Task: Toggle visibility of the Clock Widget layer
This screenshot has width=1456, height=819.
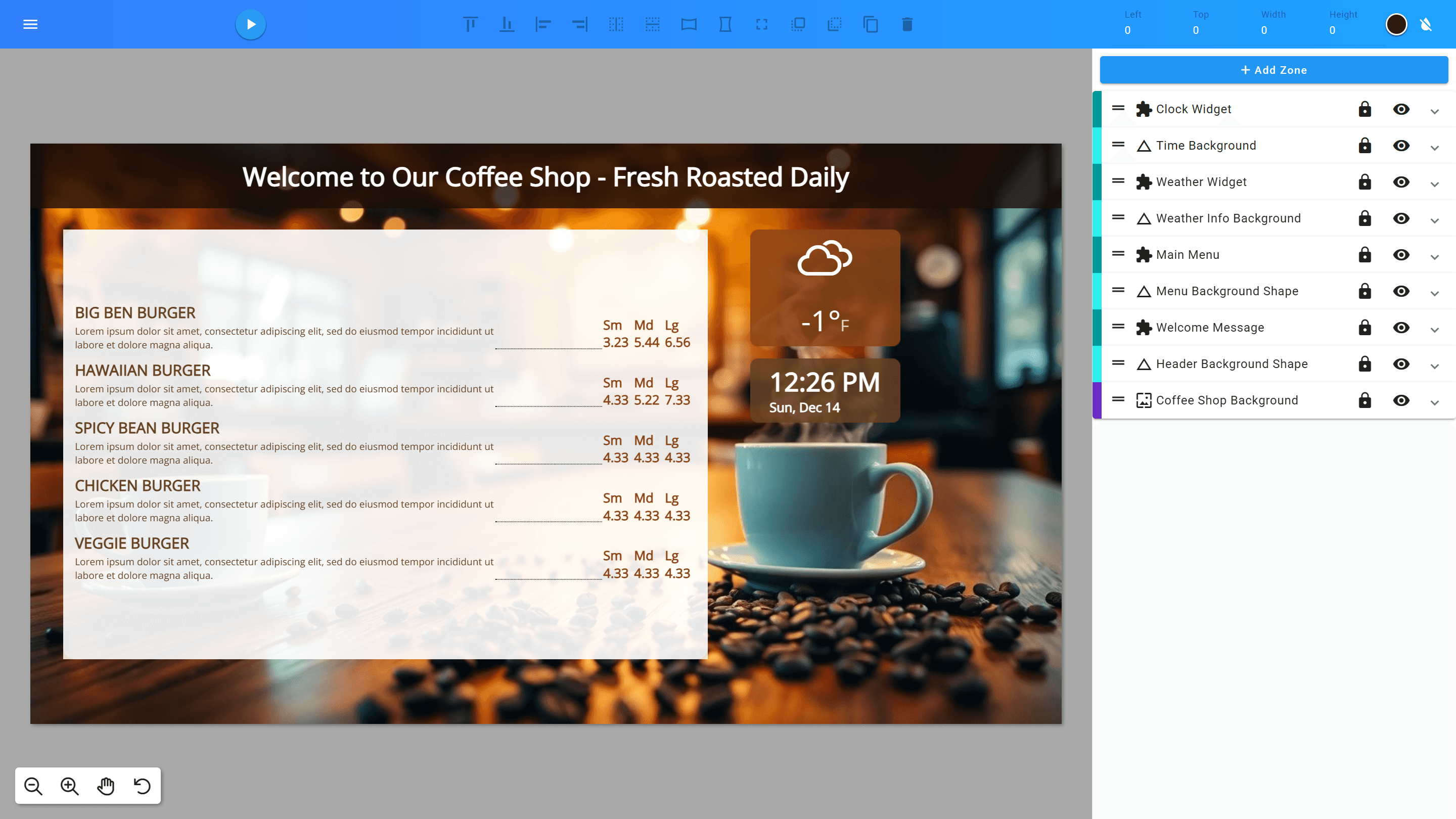Action: (x=1402, y=109)
